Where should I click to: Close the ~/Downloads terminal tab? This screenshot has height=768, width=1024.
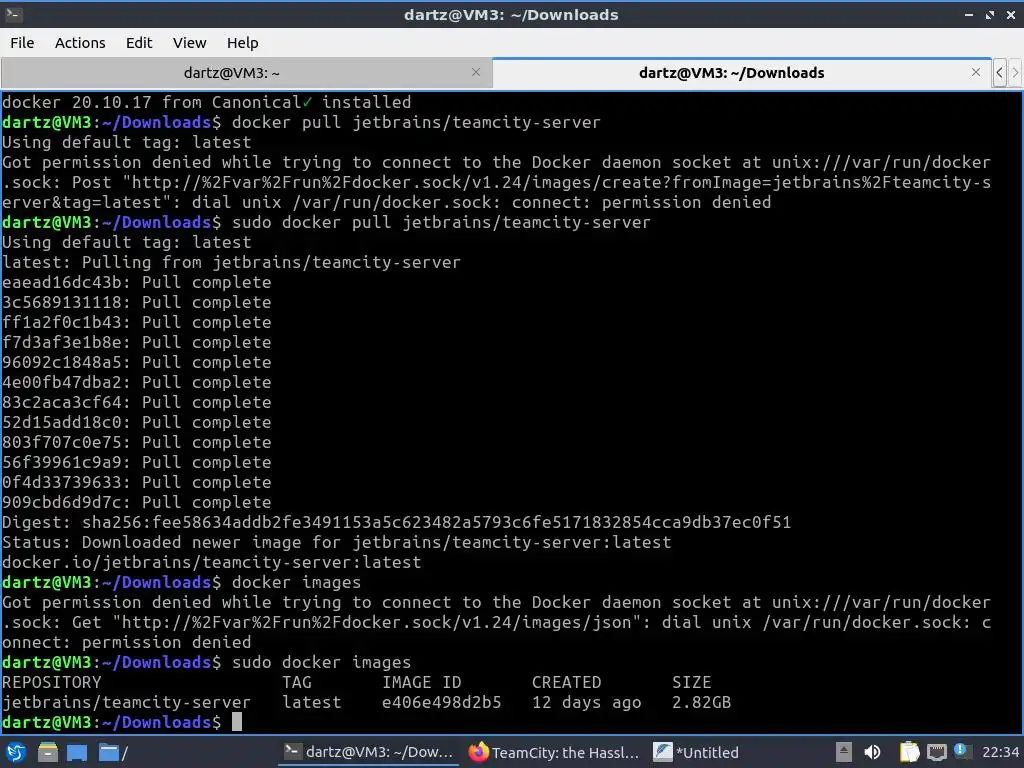(976, 72)
